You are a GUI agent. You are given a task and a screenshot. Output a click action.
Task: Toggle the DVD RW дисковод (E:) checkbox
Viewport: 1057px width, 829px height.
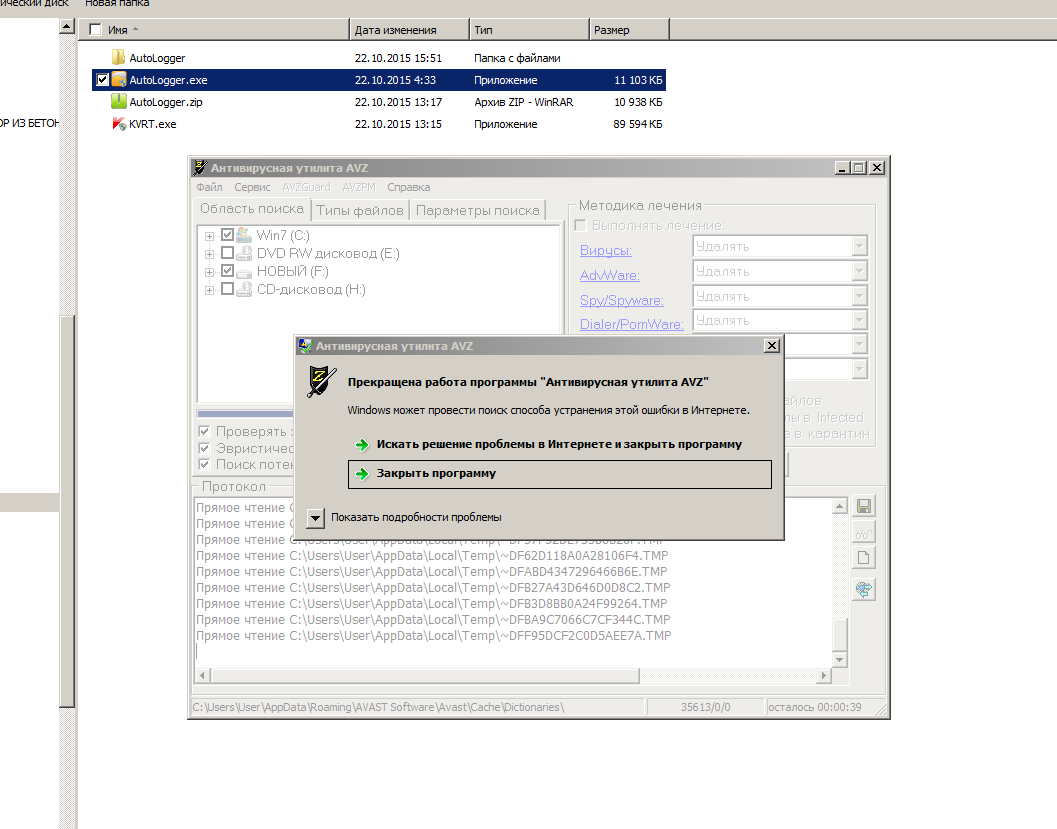click(227, 253)
